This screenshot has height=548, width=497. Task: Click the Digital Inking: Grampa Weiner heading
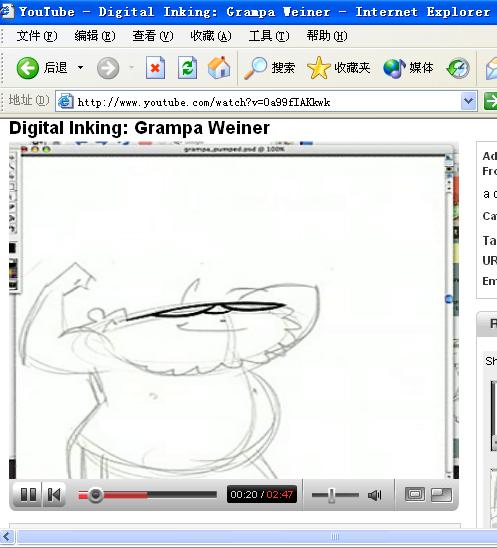point(139,128)
